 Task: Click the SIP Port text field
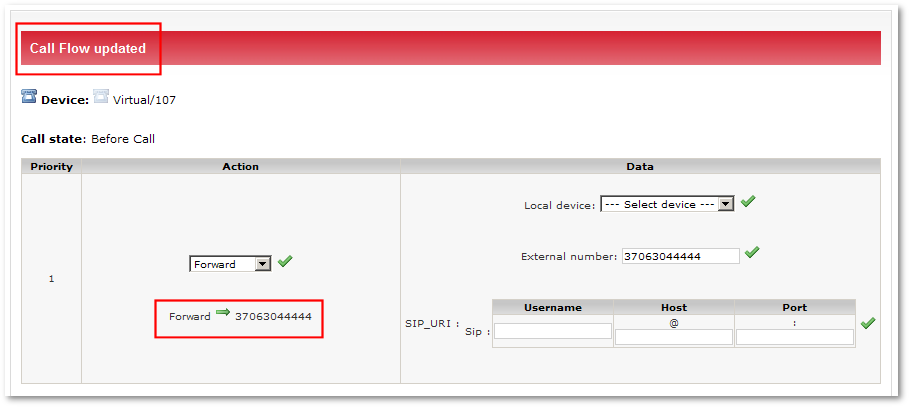click(x=794, y=337)
